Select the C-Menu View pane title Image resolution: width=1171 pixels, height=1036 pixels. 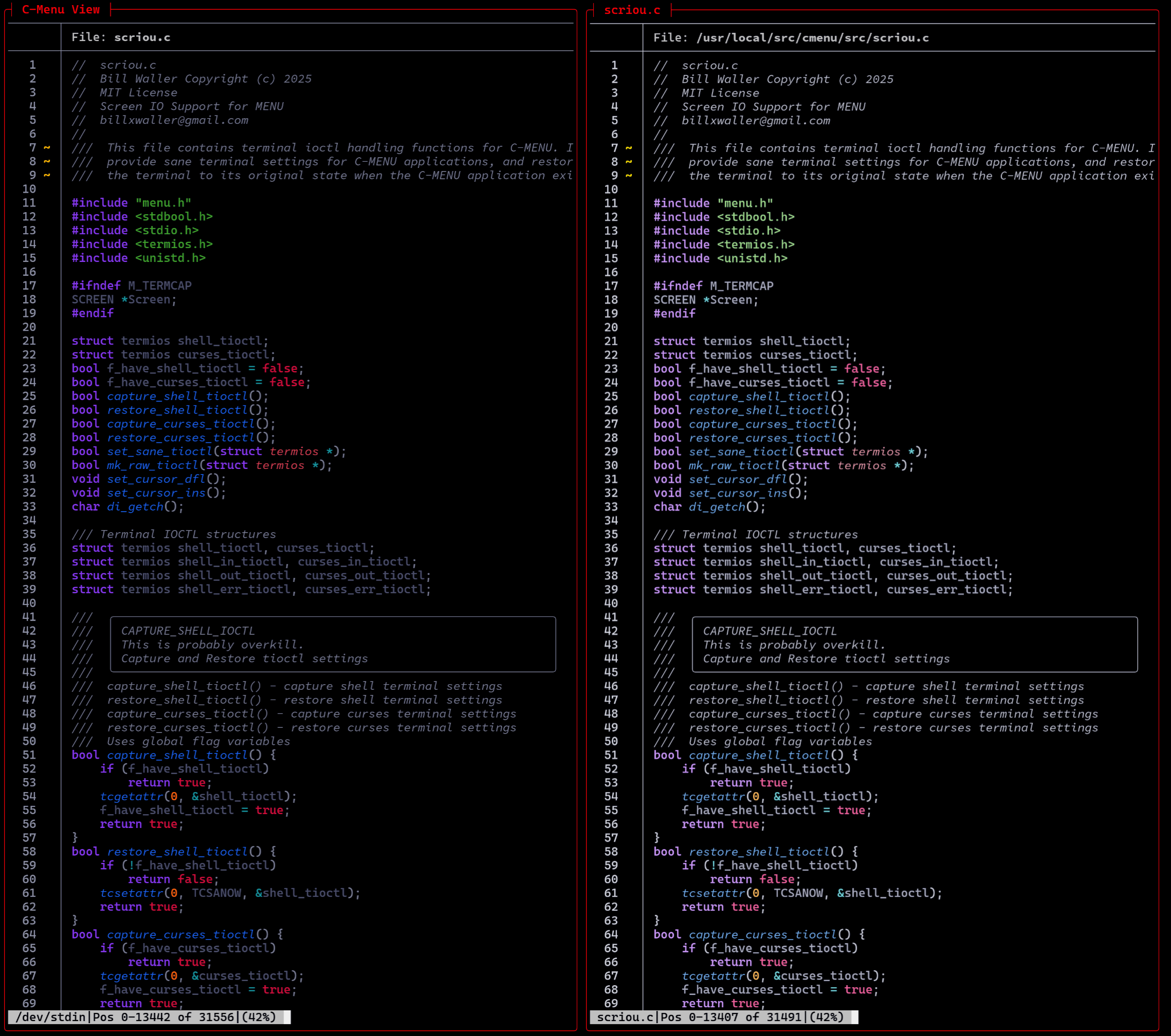[61, 10]
